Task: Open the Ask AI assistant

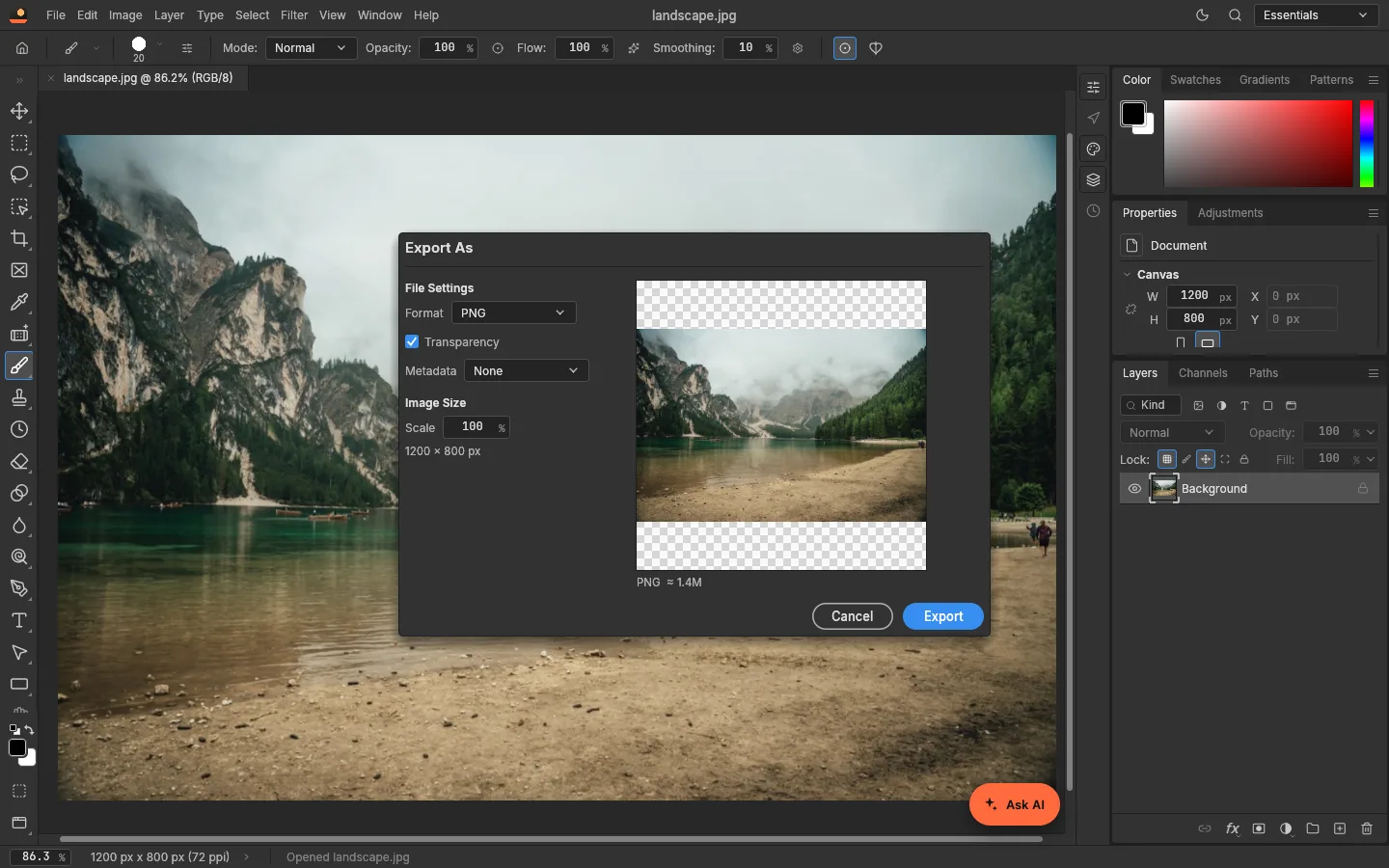Action: coord(1015,804)
